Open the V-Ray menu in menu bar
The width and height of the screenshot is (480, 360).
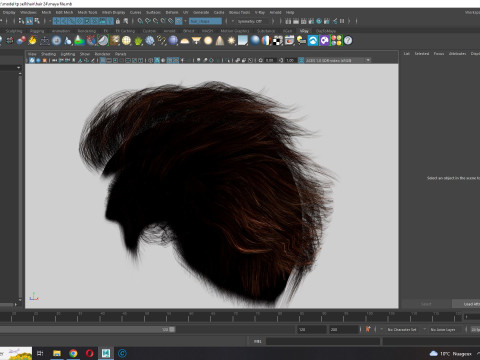pyautogui.click(x=260, y=12)
